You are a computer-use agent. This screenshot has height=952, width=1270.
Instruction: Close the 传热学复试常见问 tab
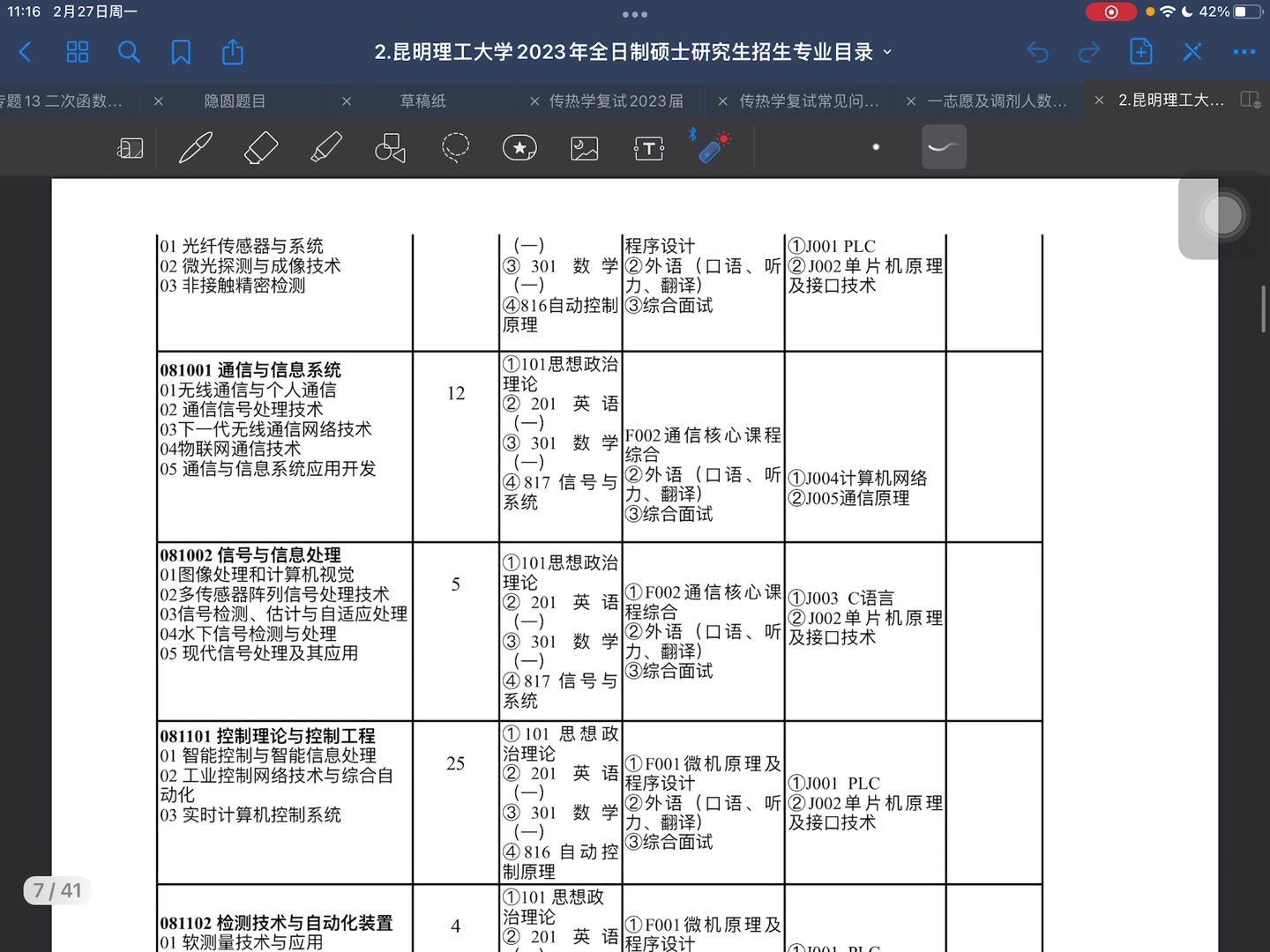tap(723, 101)
